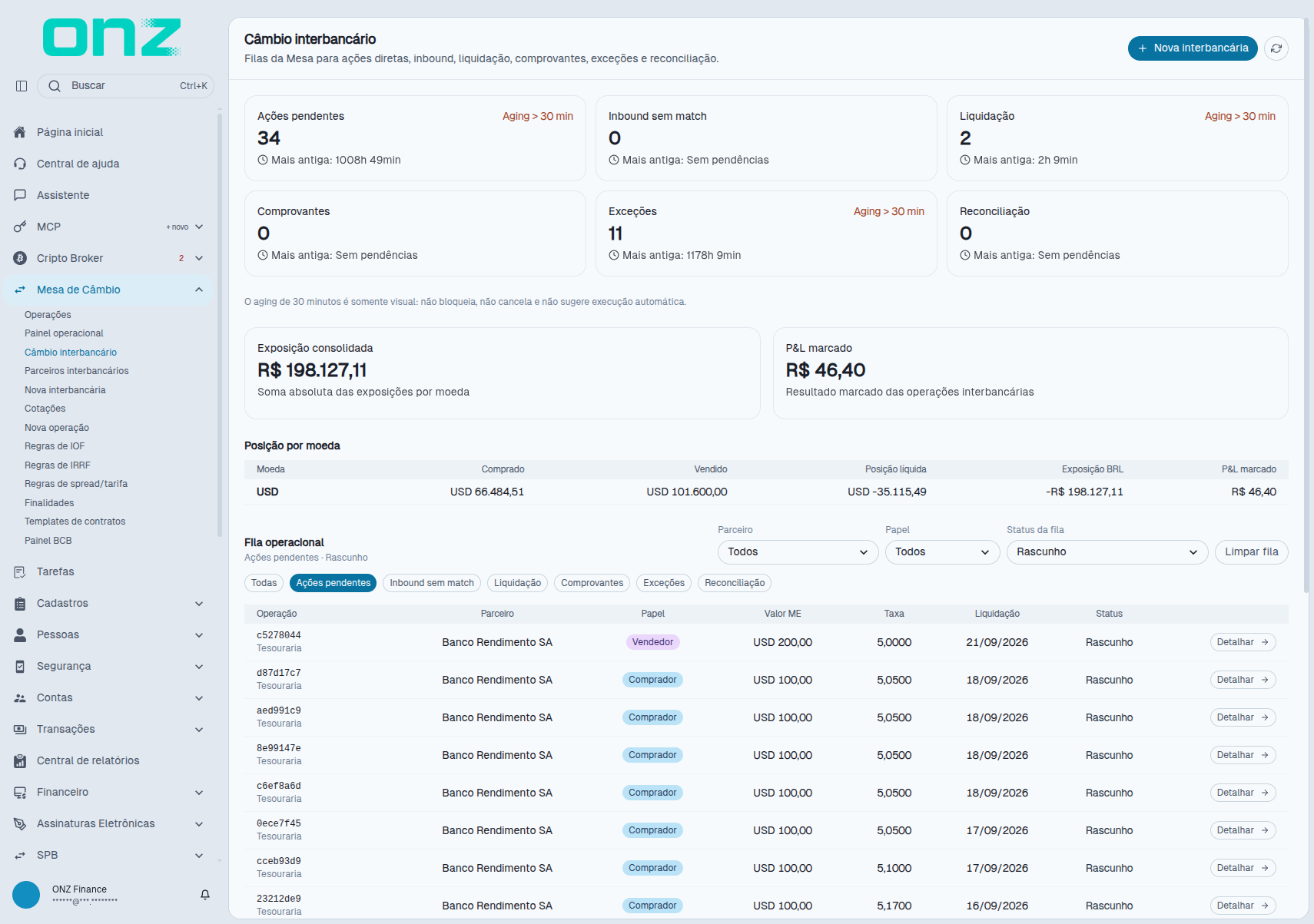Expand the Cripto Broker chevron

coord(199,258)
